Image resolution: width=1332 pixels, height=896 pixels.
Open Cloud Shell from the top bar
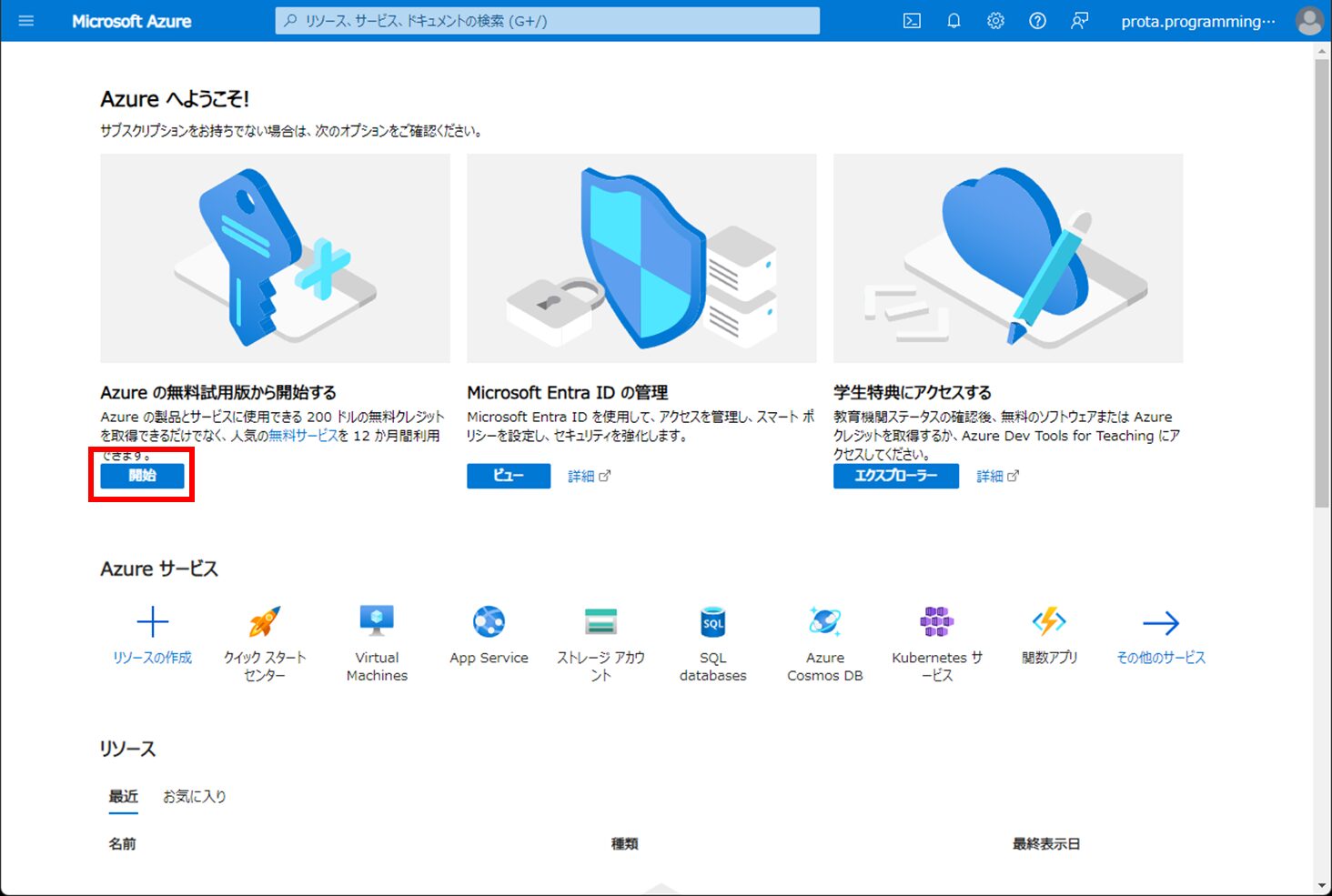[911, 20]
